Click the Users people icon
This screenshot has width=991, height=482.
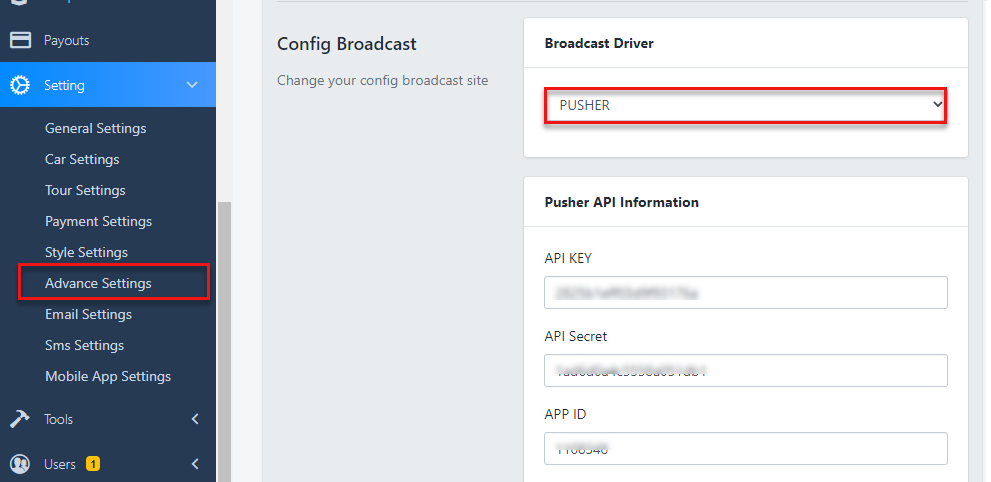pyautogui.click(x=20, y=464)
